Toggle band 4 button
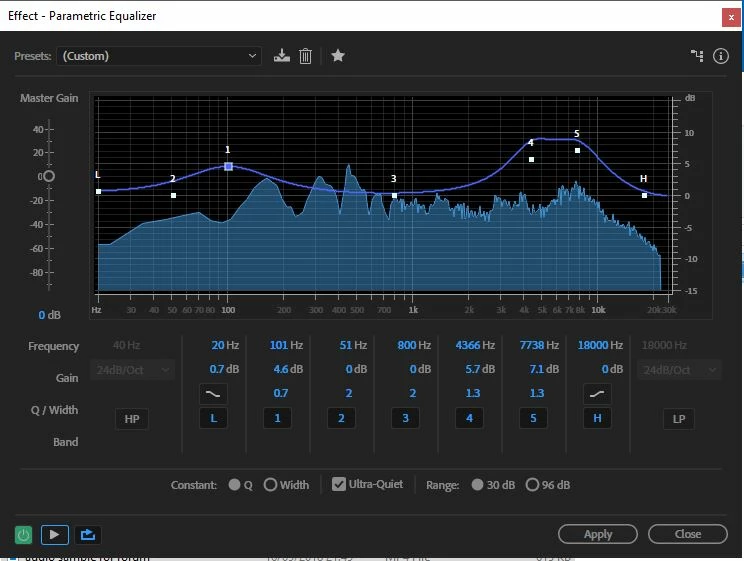744x561 pixels. click(469, 418)
